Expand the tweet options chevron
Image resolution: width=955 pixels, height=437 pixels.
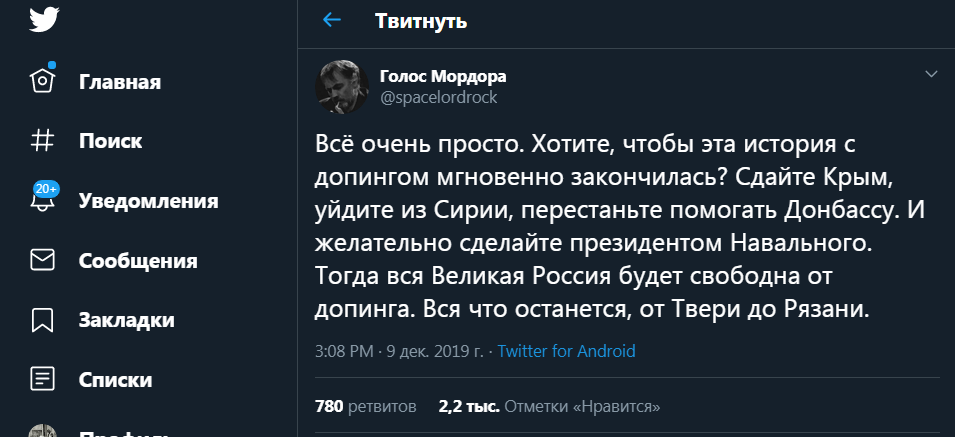coord(931,74)
